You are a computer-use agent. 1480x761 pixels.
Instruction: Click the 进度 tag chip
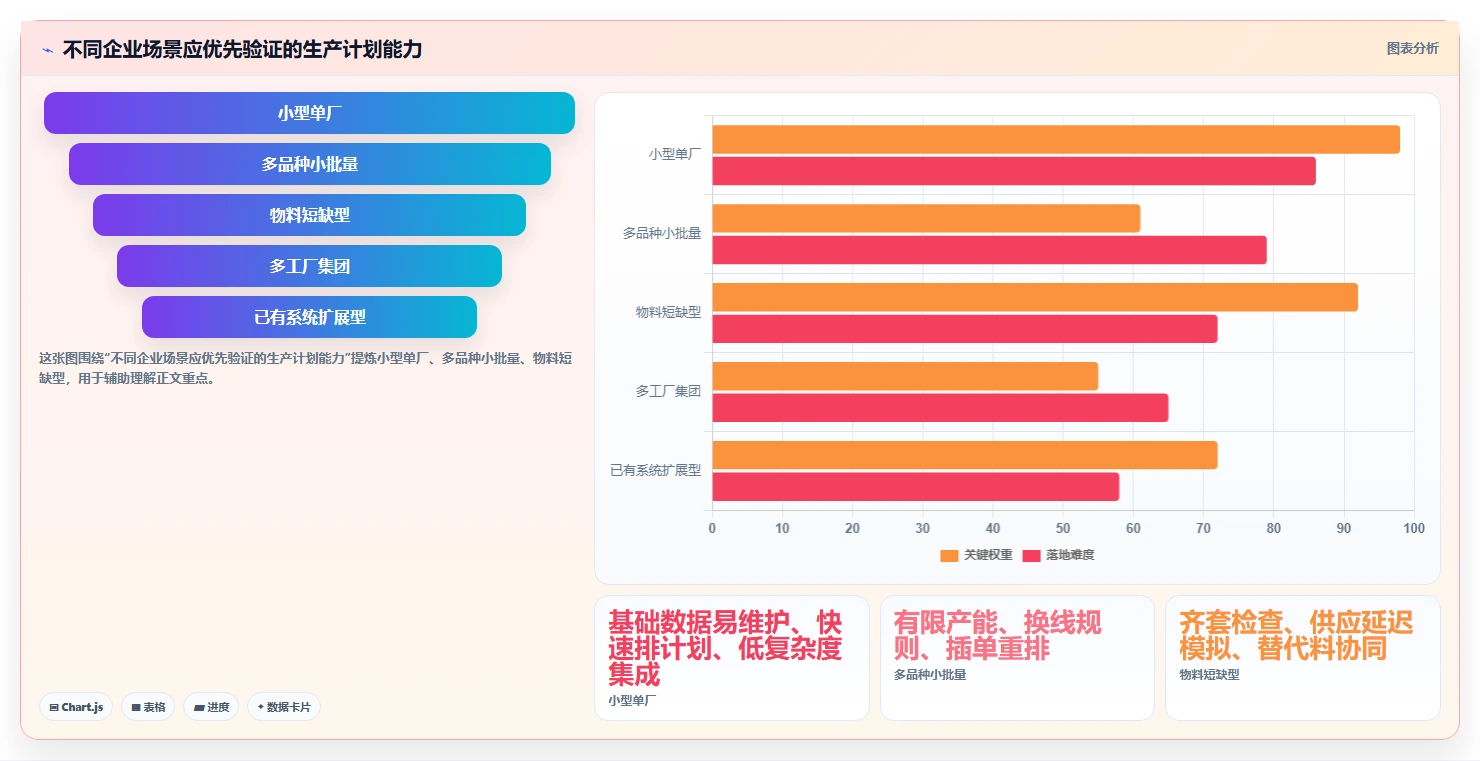point(211,707)
